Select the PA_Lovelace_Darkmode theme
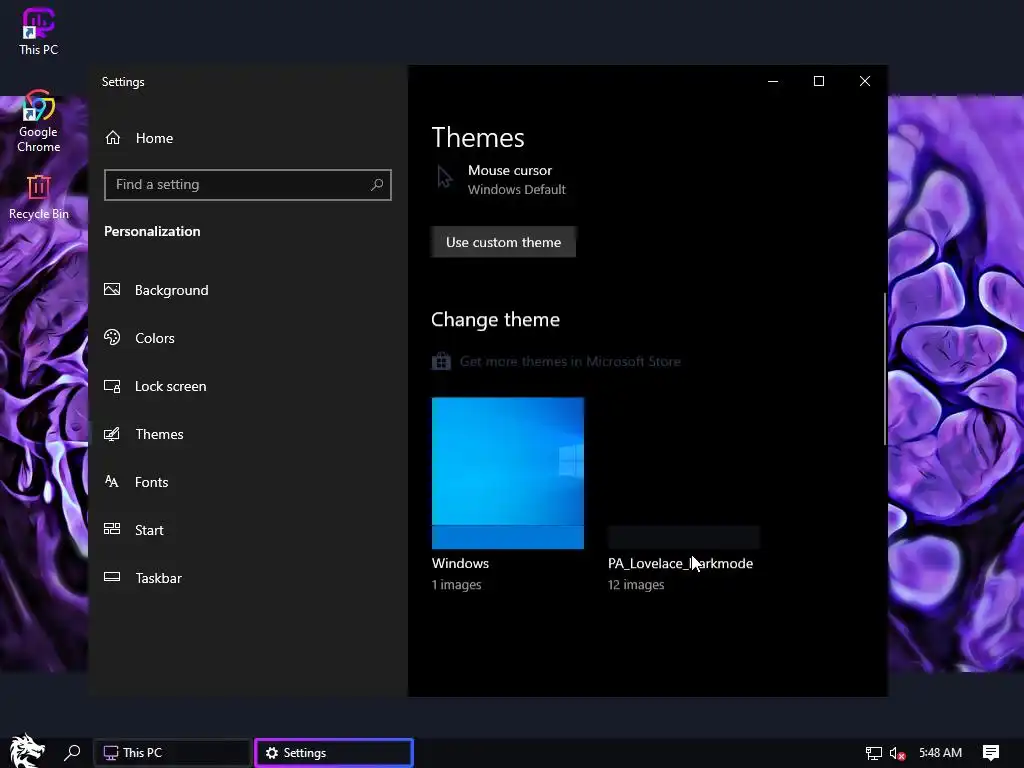The image size is (1024, 768). [684, 495]
